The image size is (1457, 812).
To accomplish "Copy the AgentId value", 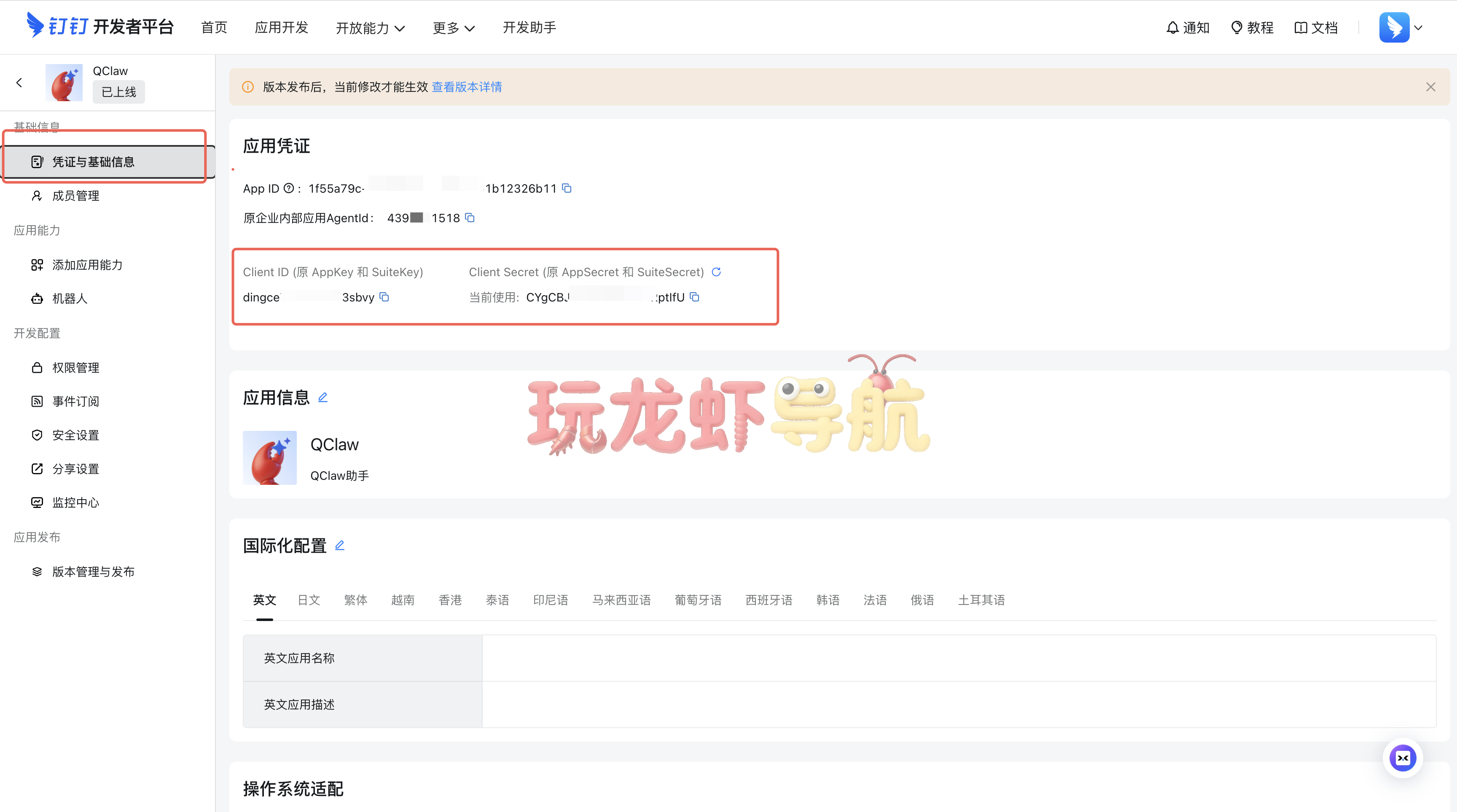I will (470, 218).
